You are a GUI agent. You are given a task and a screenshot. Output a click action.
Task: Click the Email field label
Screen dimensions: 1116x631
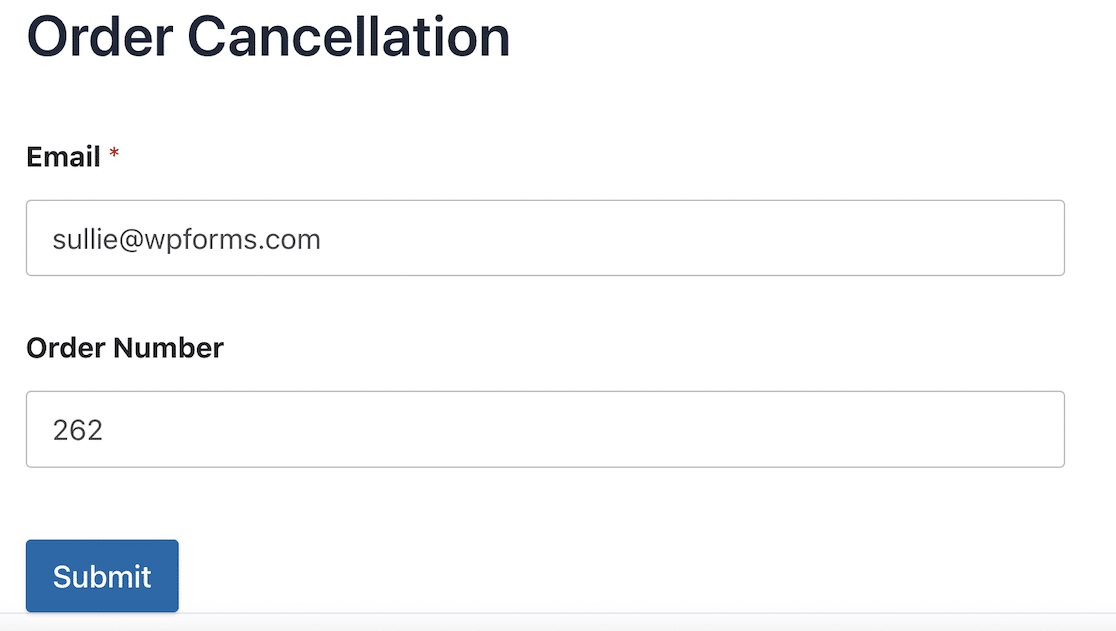click(x=63, y=157)
